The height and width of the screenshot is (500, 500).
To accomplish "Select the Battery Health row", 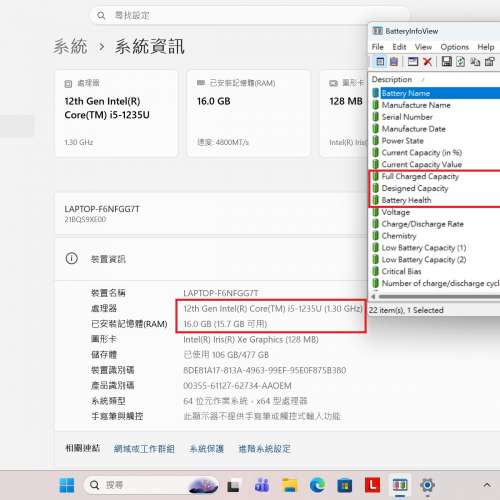I will click(x=436, y=200).
